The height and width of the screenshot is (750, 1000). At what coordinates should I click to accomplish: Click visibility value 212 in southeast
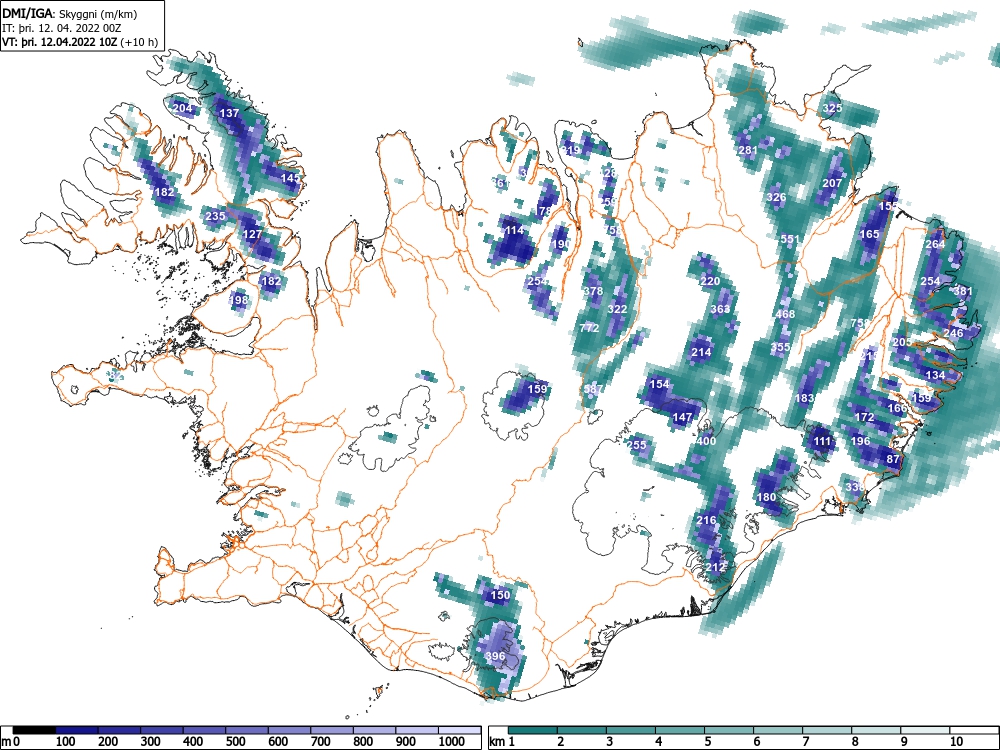point(715,567)
